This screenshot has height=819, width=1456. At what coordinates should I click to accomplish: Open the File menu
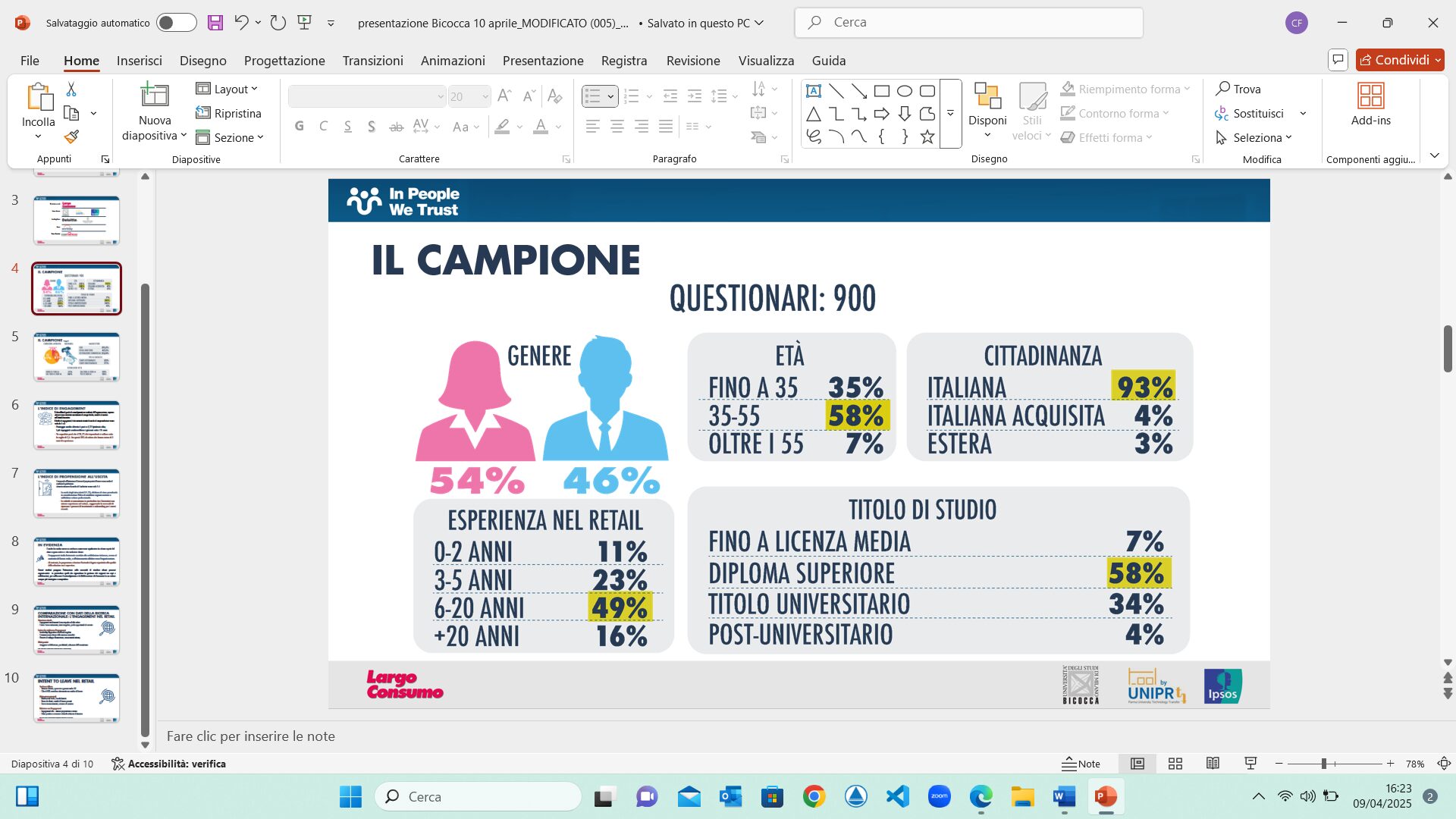[30, 61]
